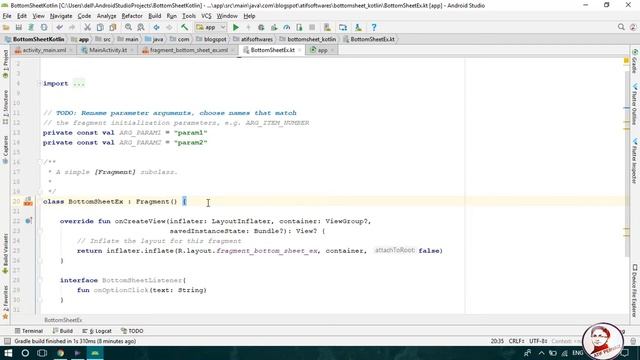Click the Undo arrow icon
This screenshot has width=640, height=360.
(60, 27)
